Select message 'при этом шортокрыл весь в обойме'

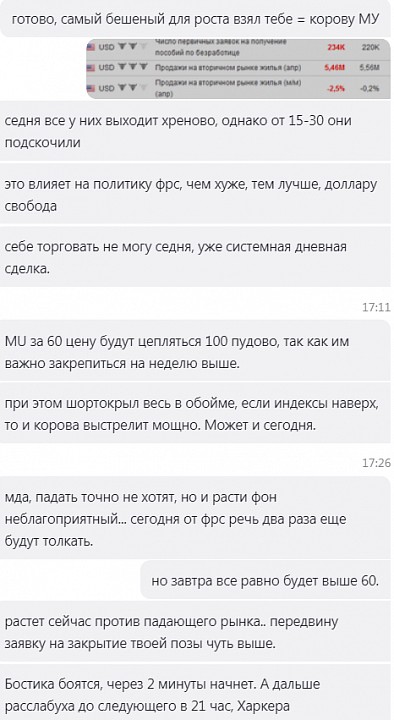tap(197, 414)
